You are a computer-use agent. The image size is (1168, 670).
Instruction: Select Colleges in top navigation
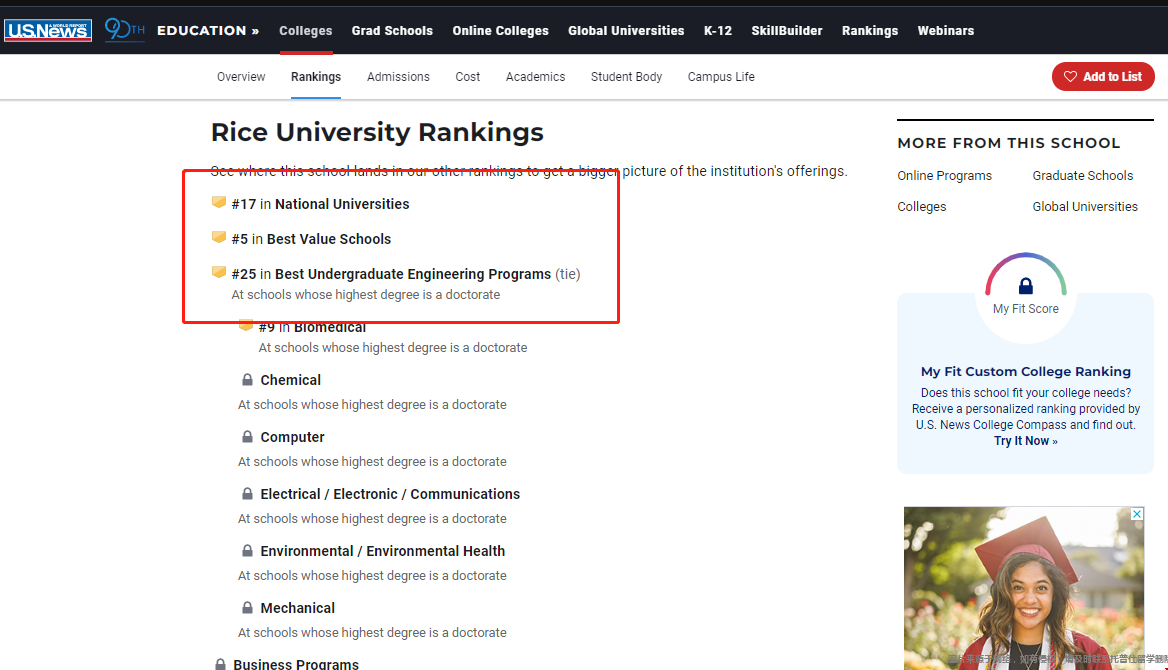coord(305,31)
